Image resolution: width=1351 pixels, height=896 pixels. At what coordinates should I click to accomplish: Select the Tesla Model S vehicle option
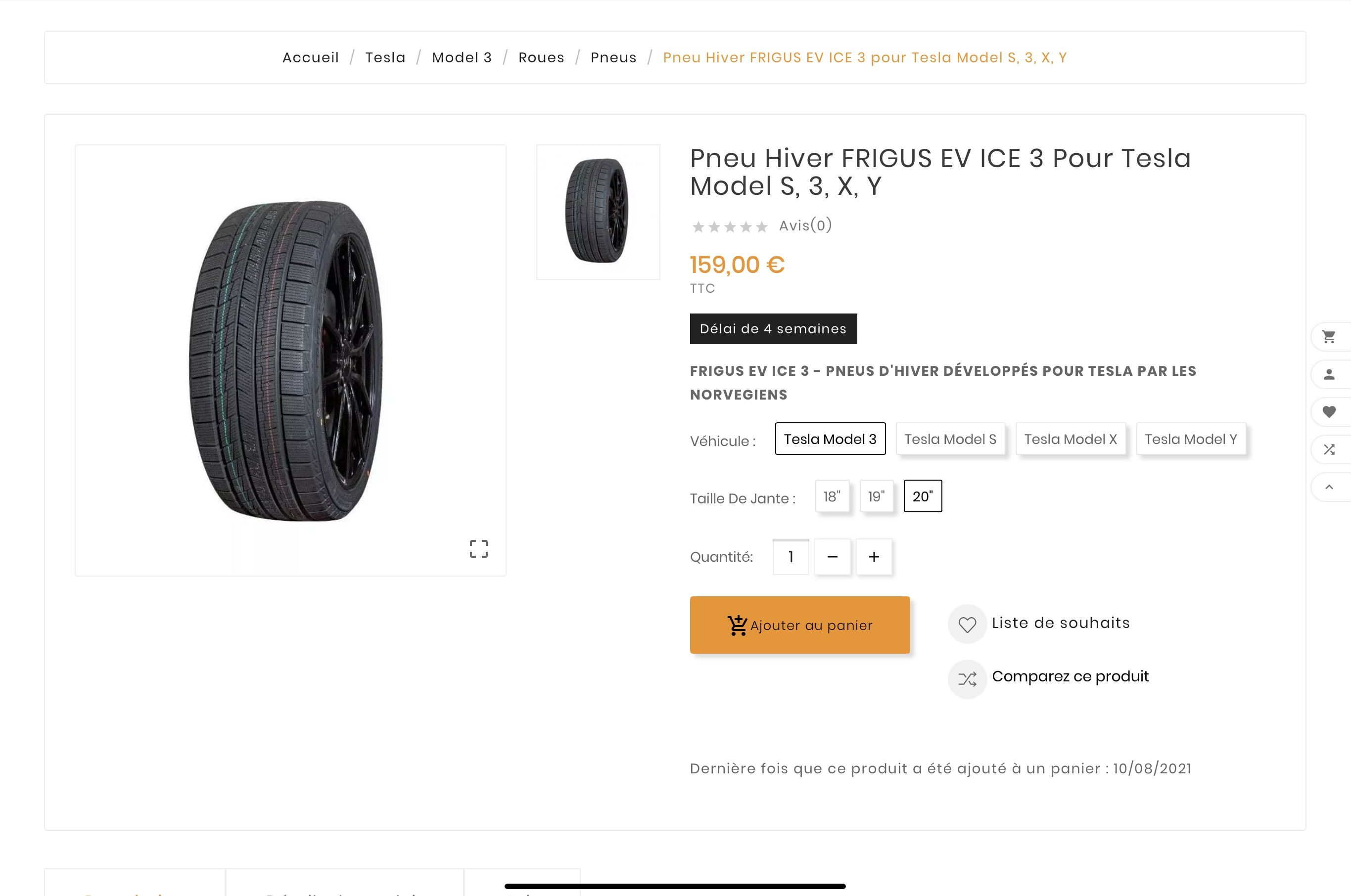click(x=950, y=439)
